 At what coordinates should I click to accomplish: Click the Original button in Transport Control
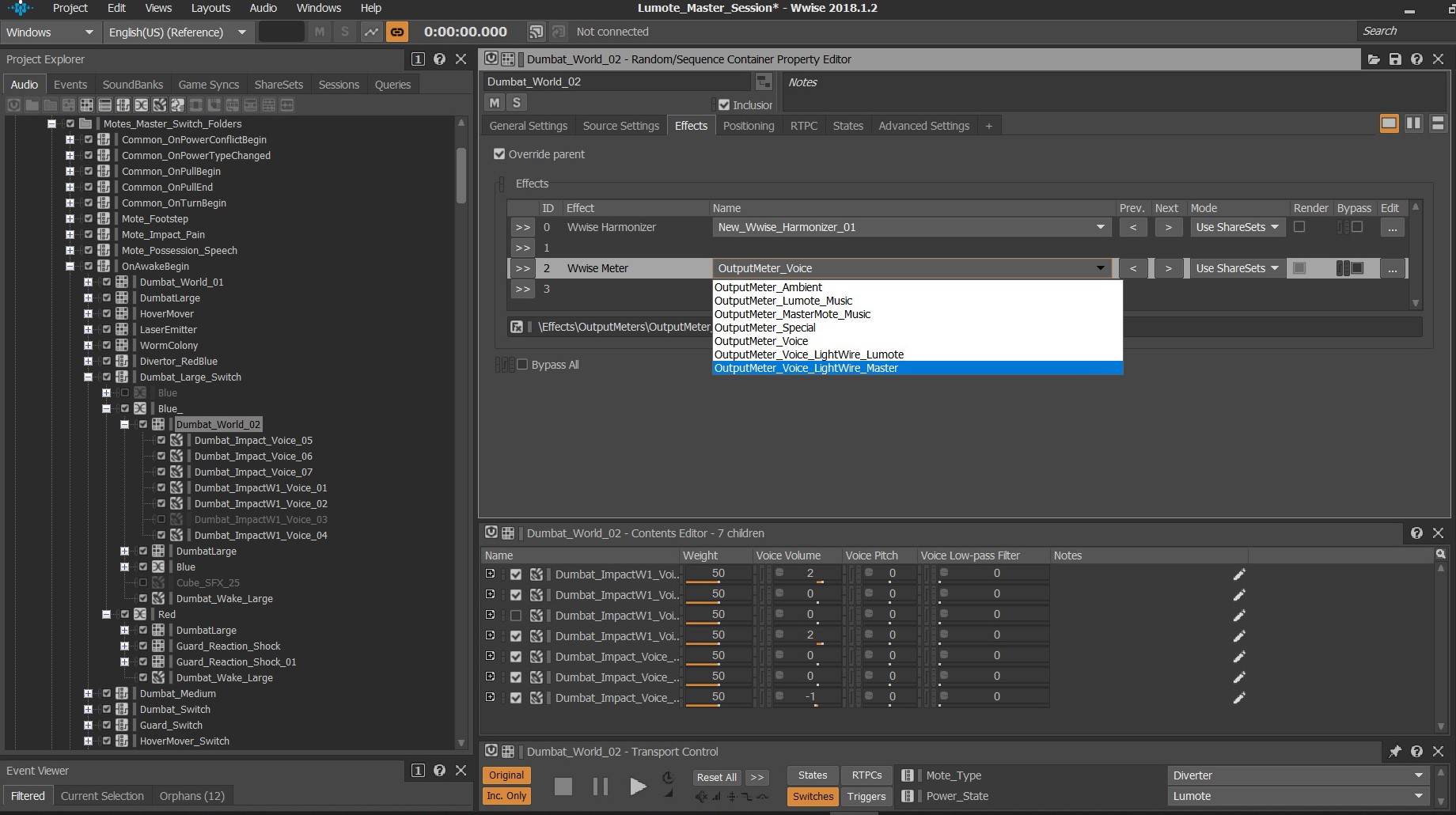[x=506, y=775]
